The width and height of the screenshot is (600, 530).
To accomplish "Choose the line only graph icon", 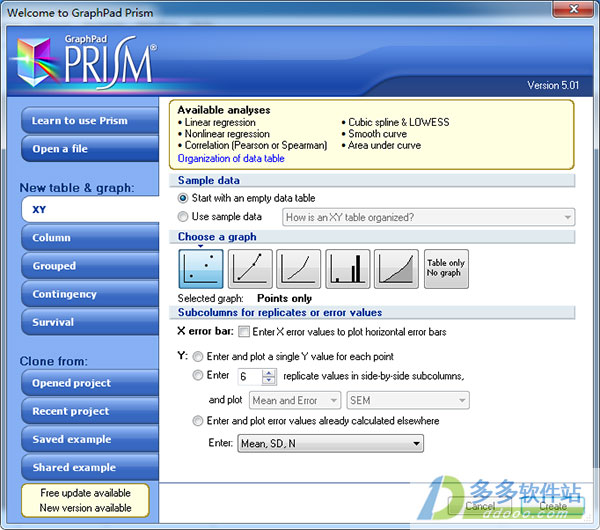I will [x=298, y=269].
